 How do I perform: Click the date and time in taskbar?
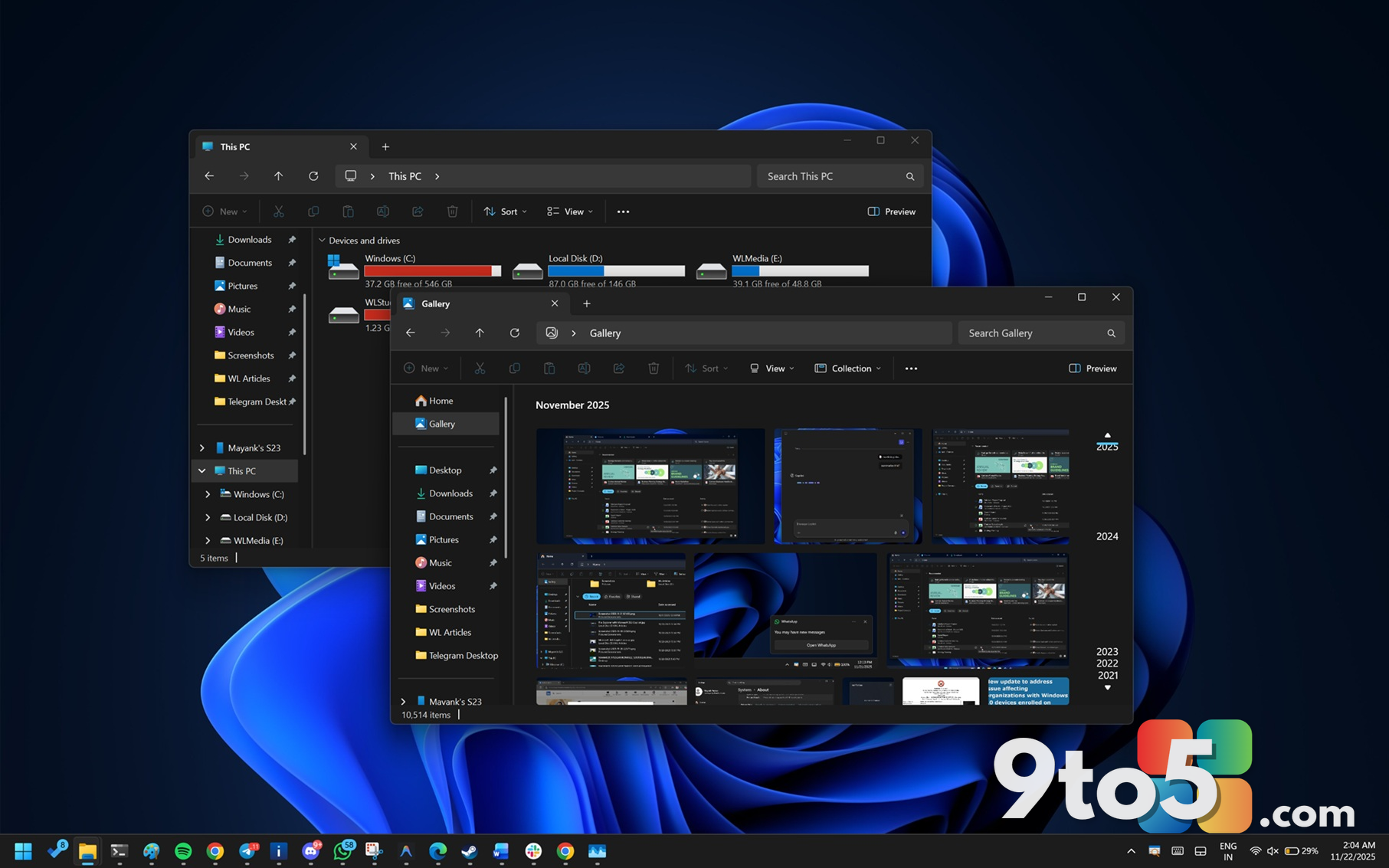pos(1353,851)
